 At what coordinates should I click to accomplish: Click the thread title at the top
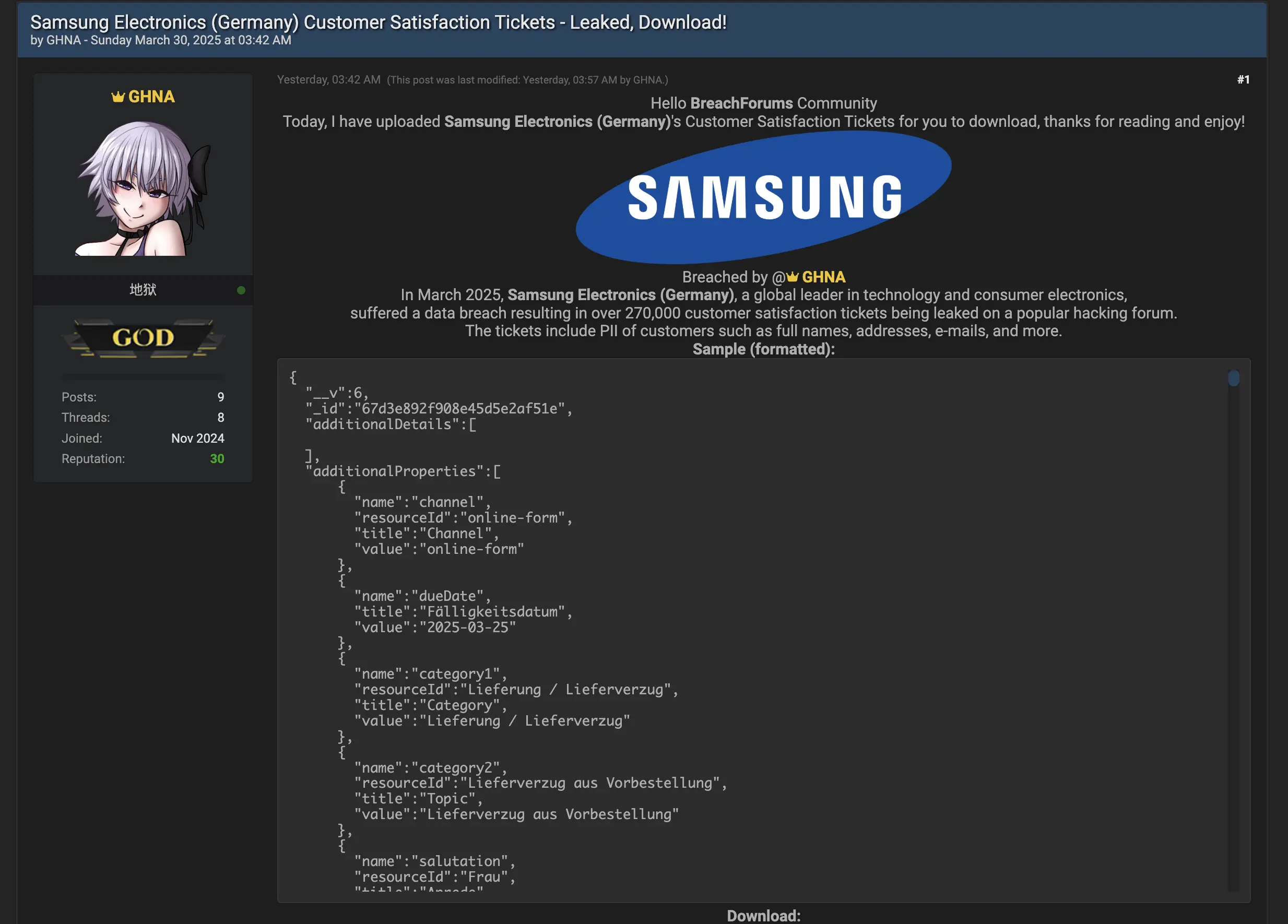(378, 22)
